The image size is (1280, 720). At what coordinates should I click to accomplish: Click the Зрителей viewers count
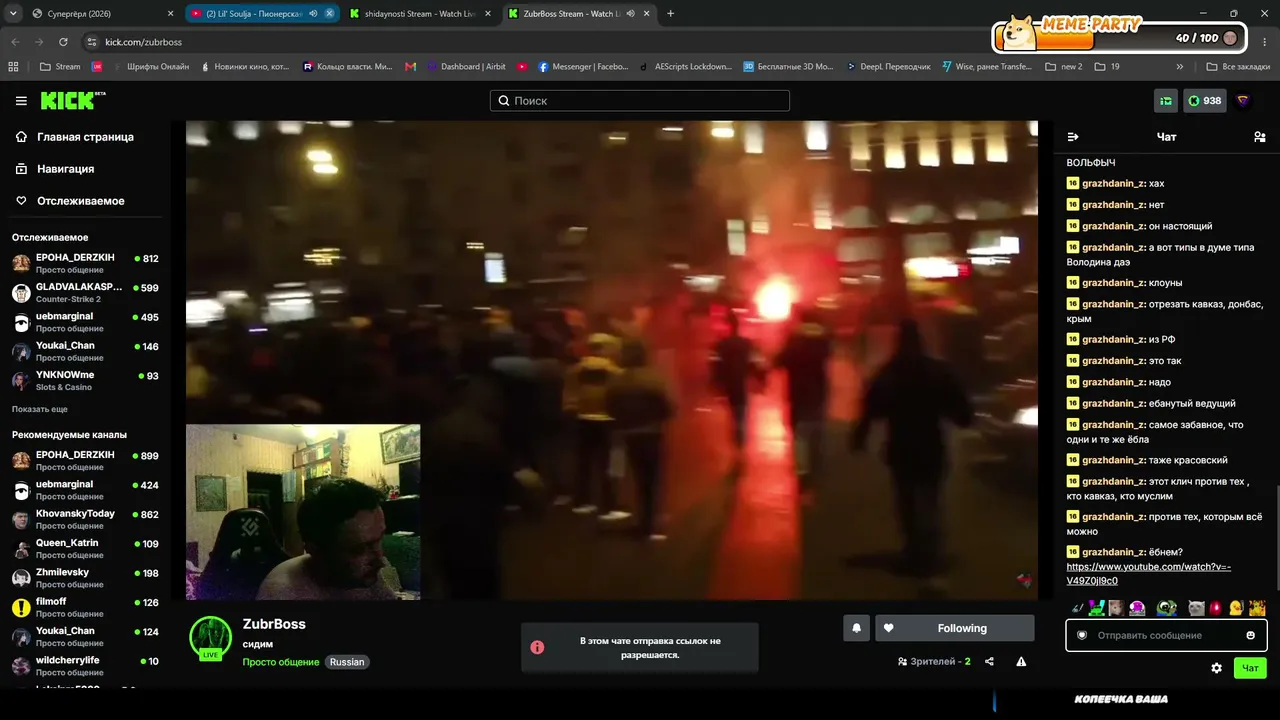(x=934, y=661)
